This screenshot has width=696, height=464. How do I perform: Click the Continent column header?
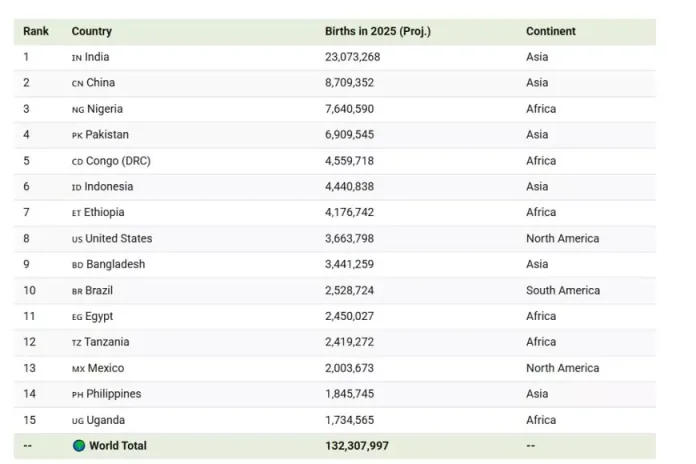(551, 32)
